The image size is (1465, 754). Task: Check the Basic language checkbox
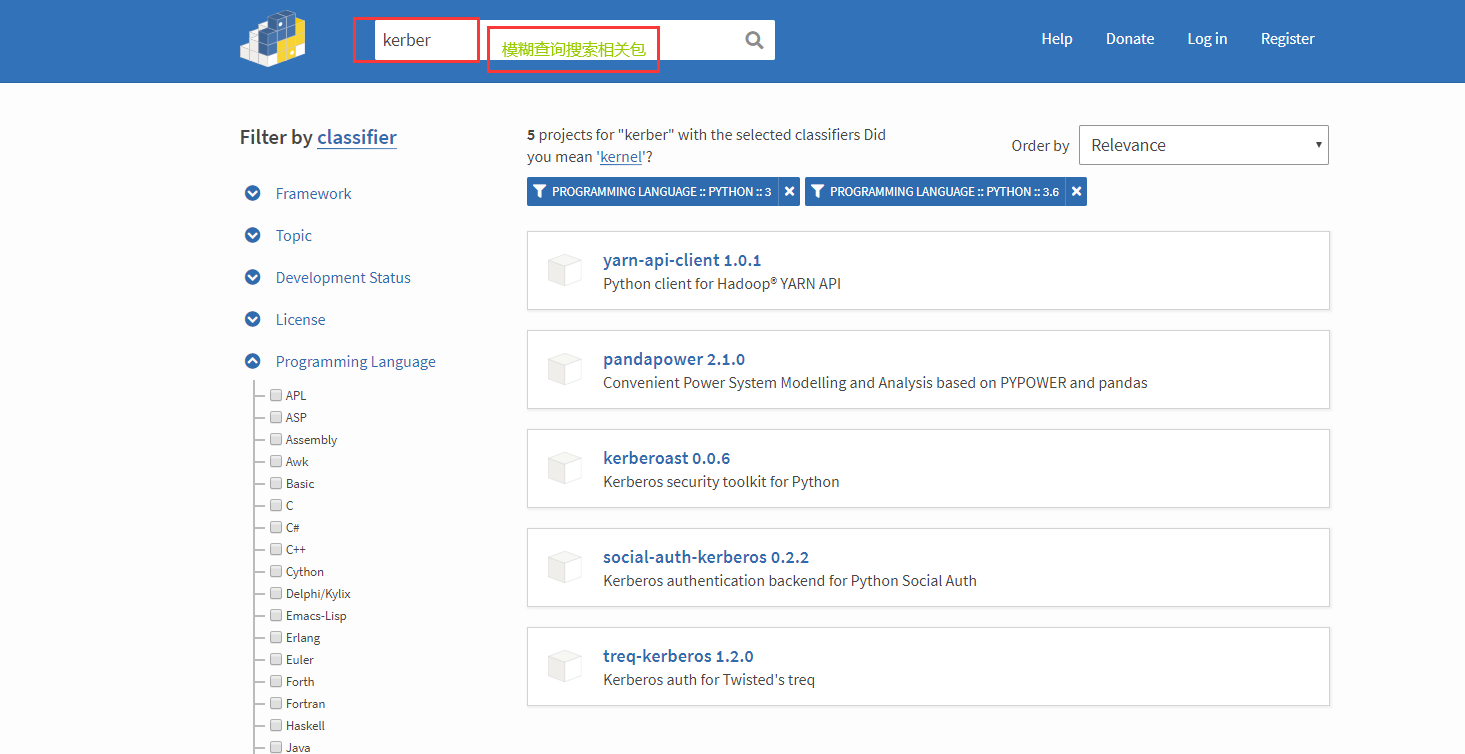[x=276, y=483]
